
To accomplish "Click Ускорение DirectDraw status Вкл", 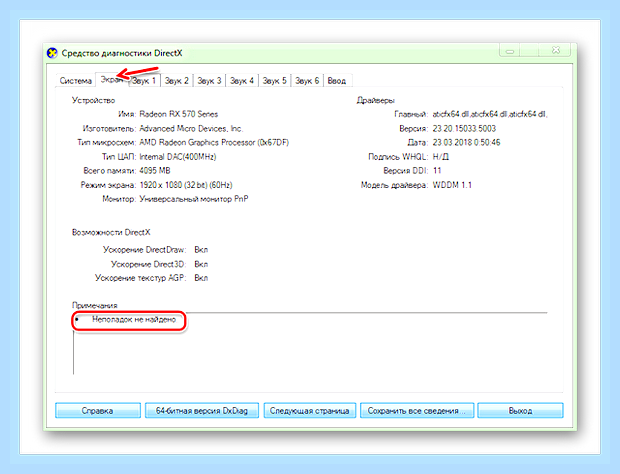I will (201, 250).
